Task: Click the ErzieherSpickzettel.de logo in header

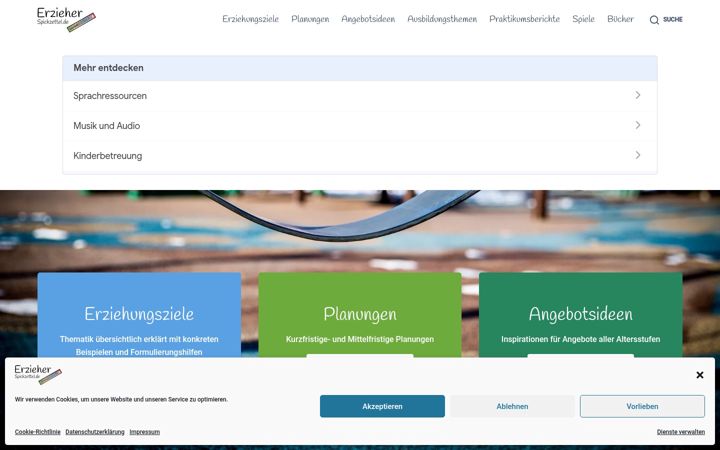Action: pyautogui.click(x=66, y=19)
